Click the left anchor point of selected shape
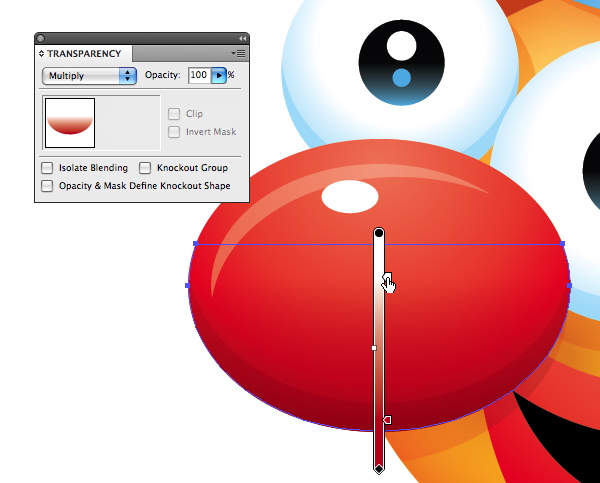This screenshot has height=483, width=600. point(188,286)
